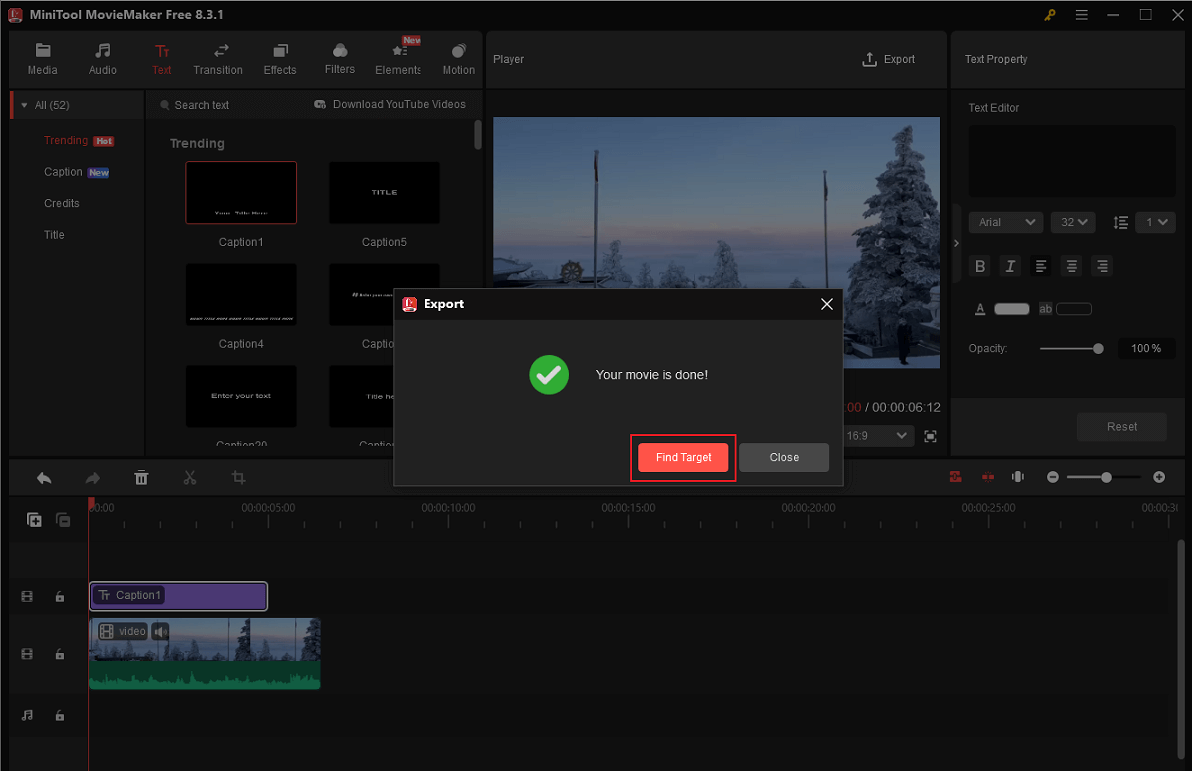Viewport: 1192px width, 771px height.
Task: Click the fullscreen preview icon
Action: [931, 436]
